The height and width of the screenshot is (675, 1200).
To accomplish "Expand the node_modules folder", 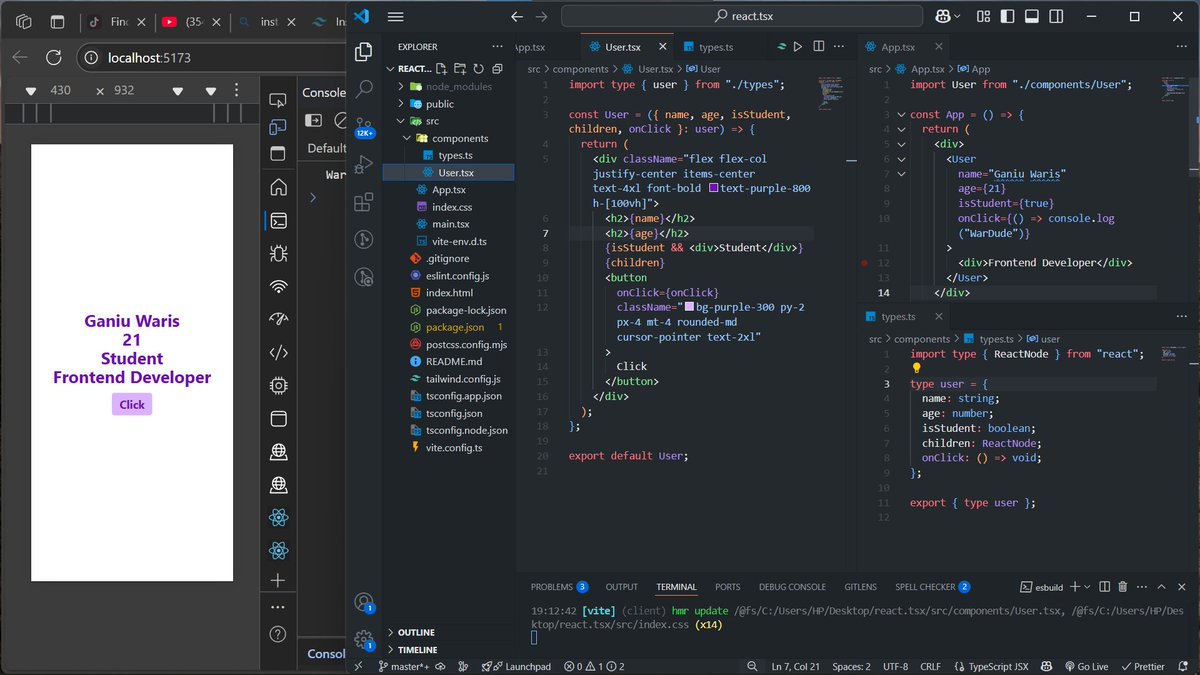I will click(402, 86).
